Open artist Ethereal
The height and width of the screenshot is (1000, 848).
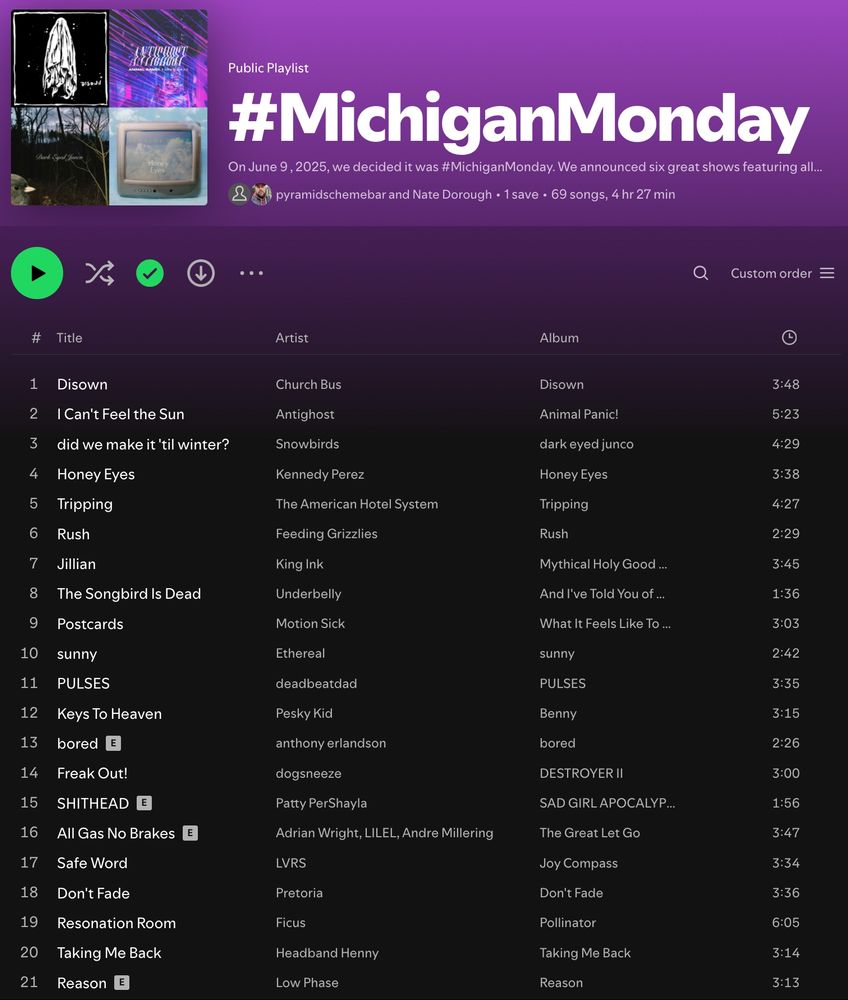tap(300, 654)
